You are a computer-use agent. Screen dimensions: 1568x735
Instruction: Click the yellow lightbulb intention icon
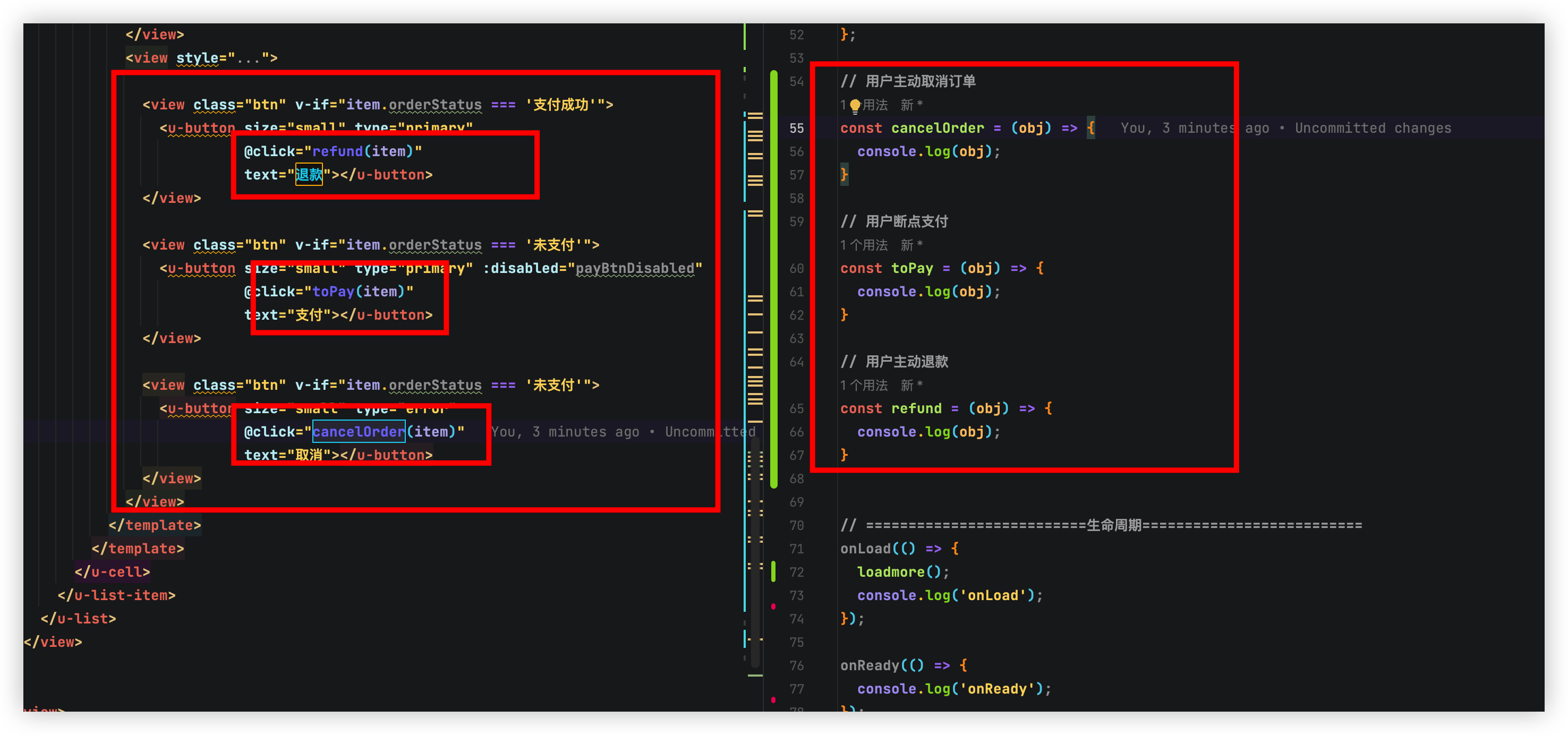(x=855, y=105)
